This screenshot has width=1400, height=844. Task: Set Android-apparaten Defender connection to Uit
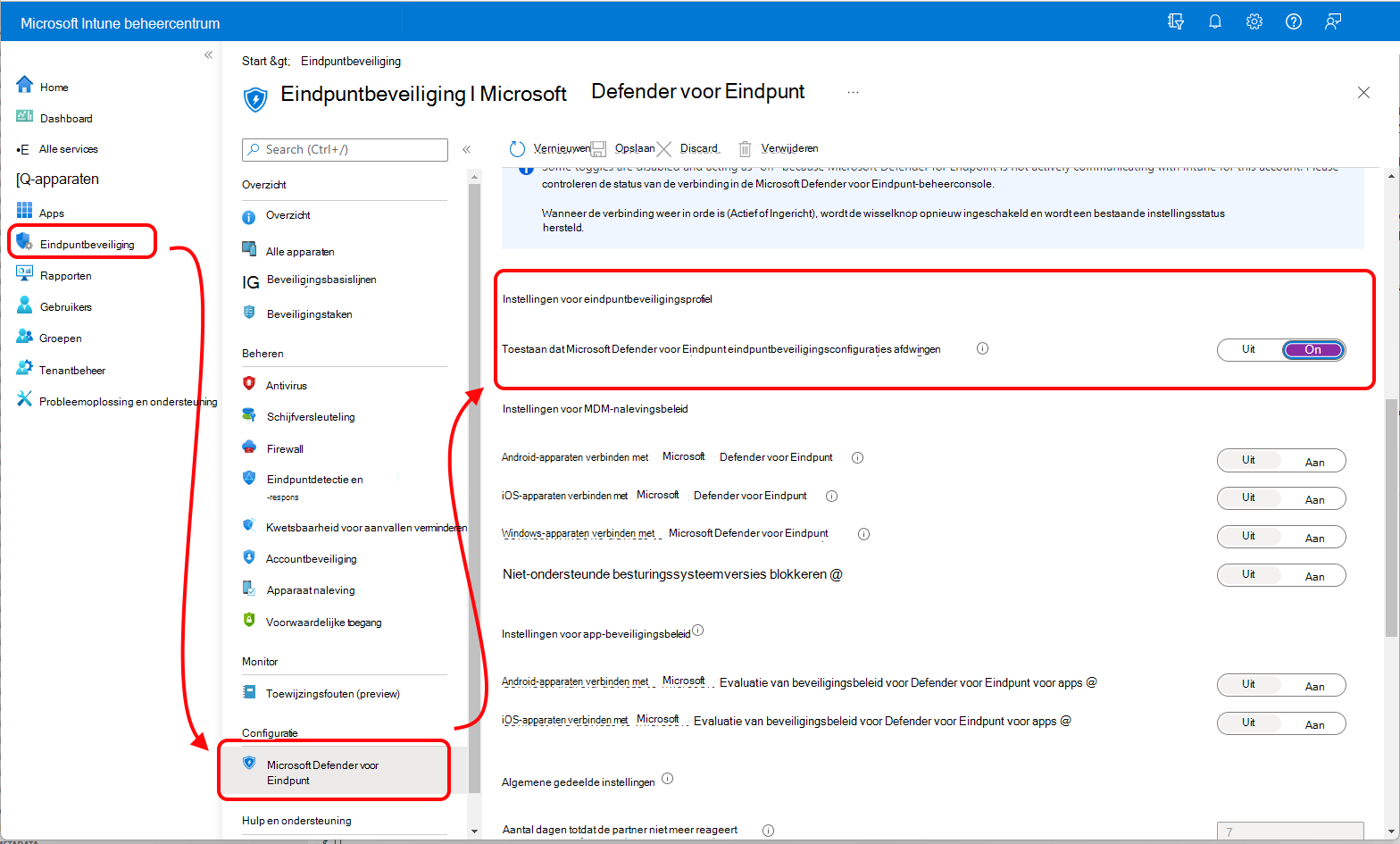click(x=1248, y=460)
